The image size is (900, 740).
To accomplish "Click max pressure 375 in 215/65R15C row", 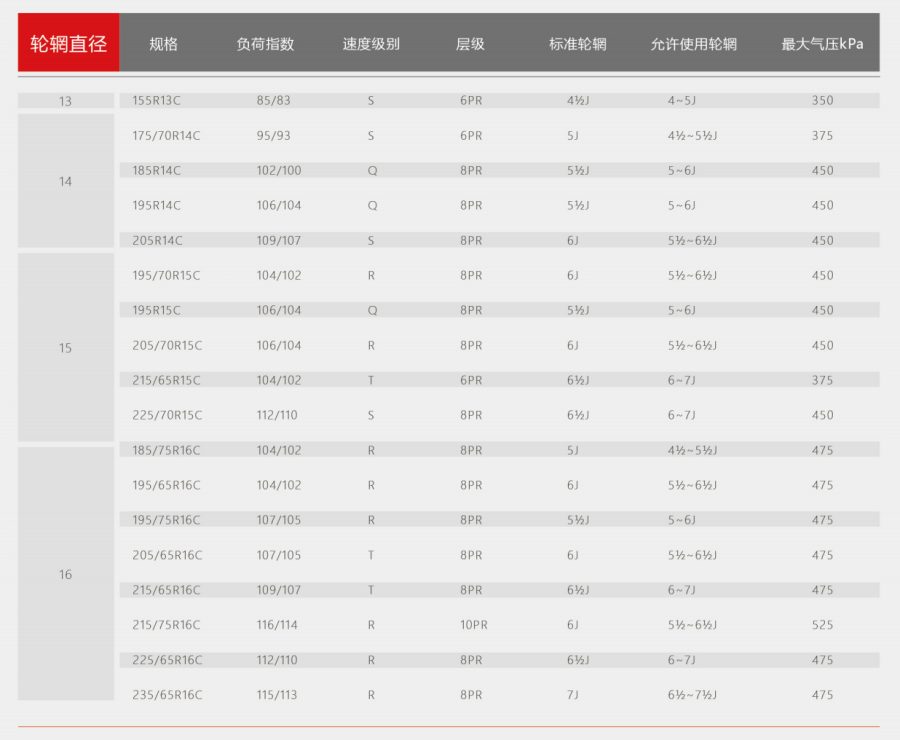I will tap(823, 380).
